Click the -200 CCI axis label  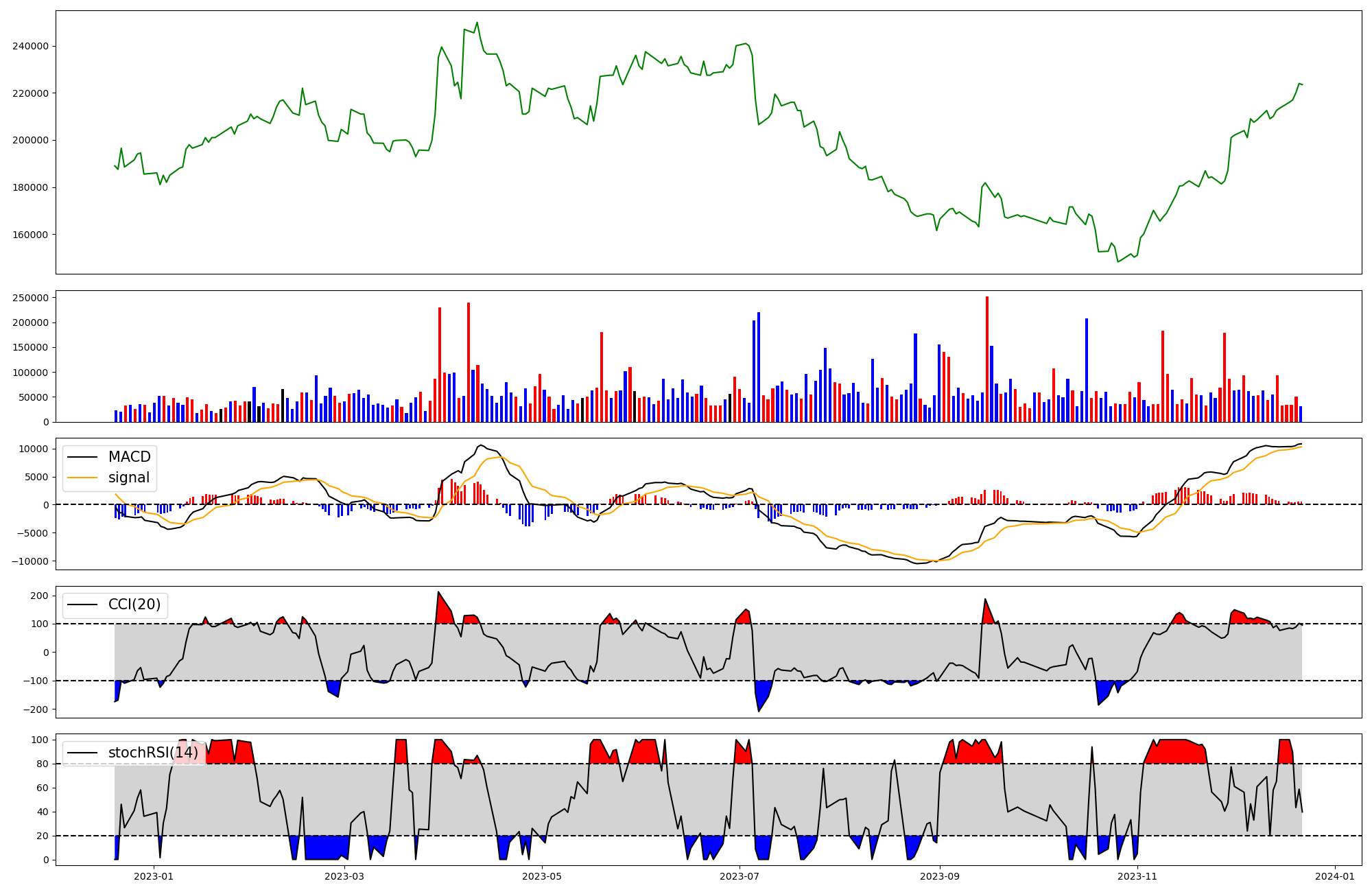coord(37,709)
